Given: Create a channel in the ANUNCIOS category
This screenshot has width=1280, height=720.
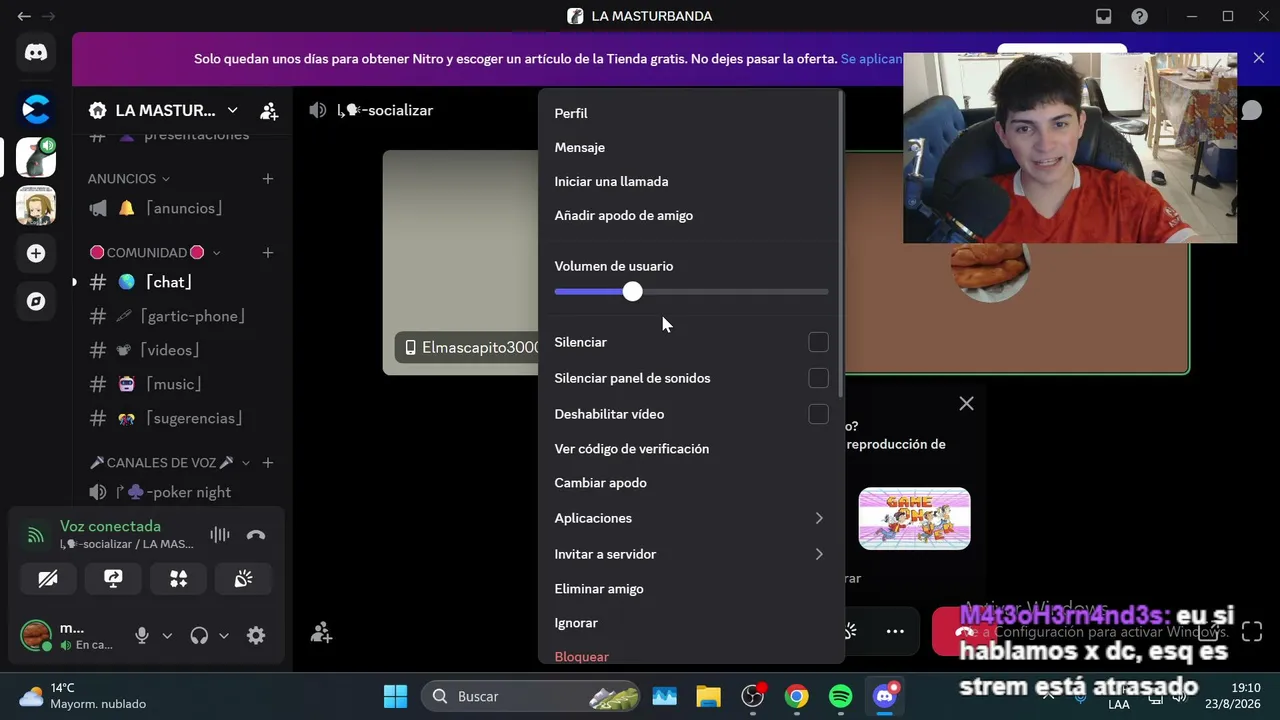Looking at the screenshot, I should tap(268, 178).
